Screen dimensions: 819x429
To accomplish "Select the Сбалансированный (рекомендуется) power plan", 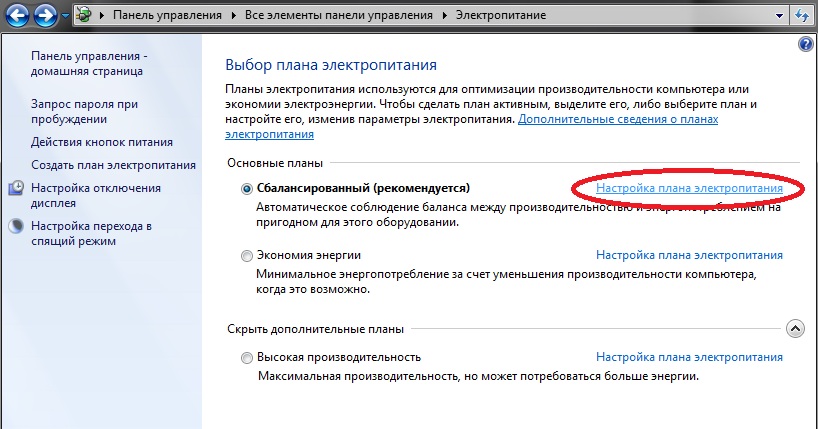I will pyautogui.click(x=247, y=188).
